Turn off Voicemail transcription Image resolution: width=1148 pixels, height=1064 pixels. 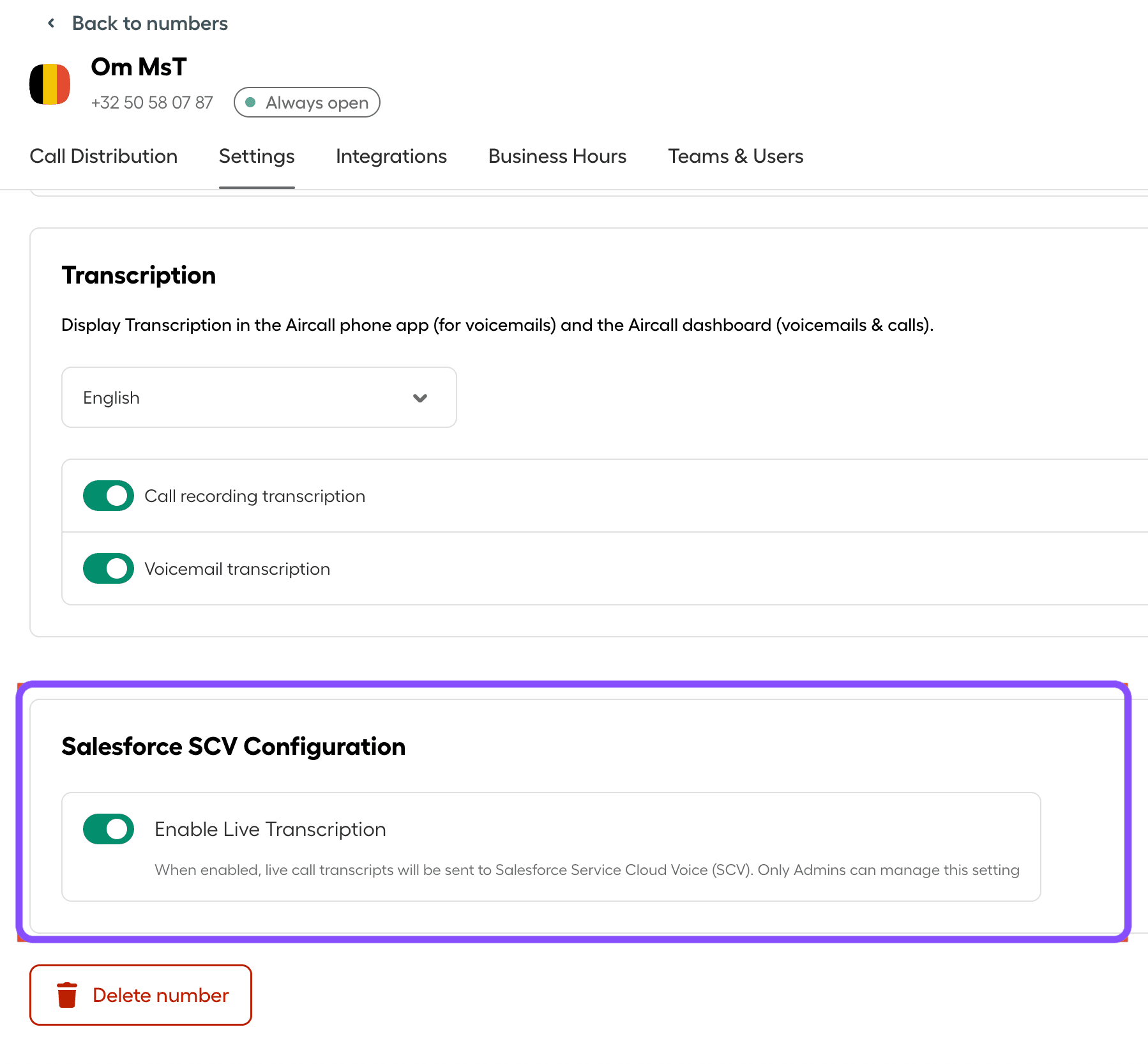point(108,568)
